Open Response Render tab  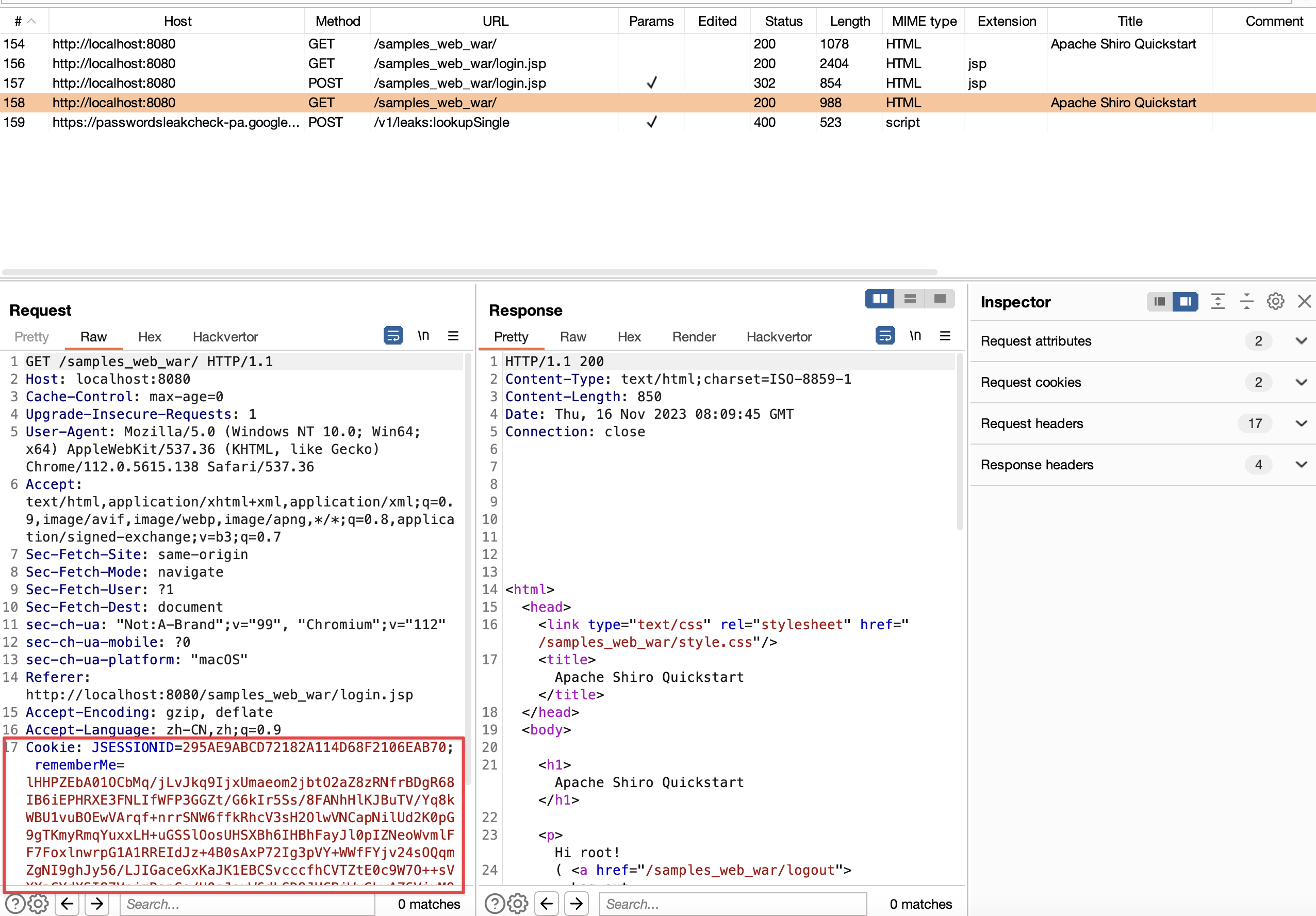click(x=694, y=337)
